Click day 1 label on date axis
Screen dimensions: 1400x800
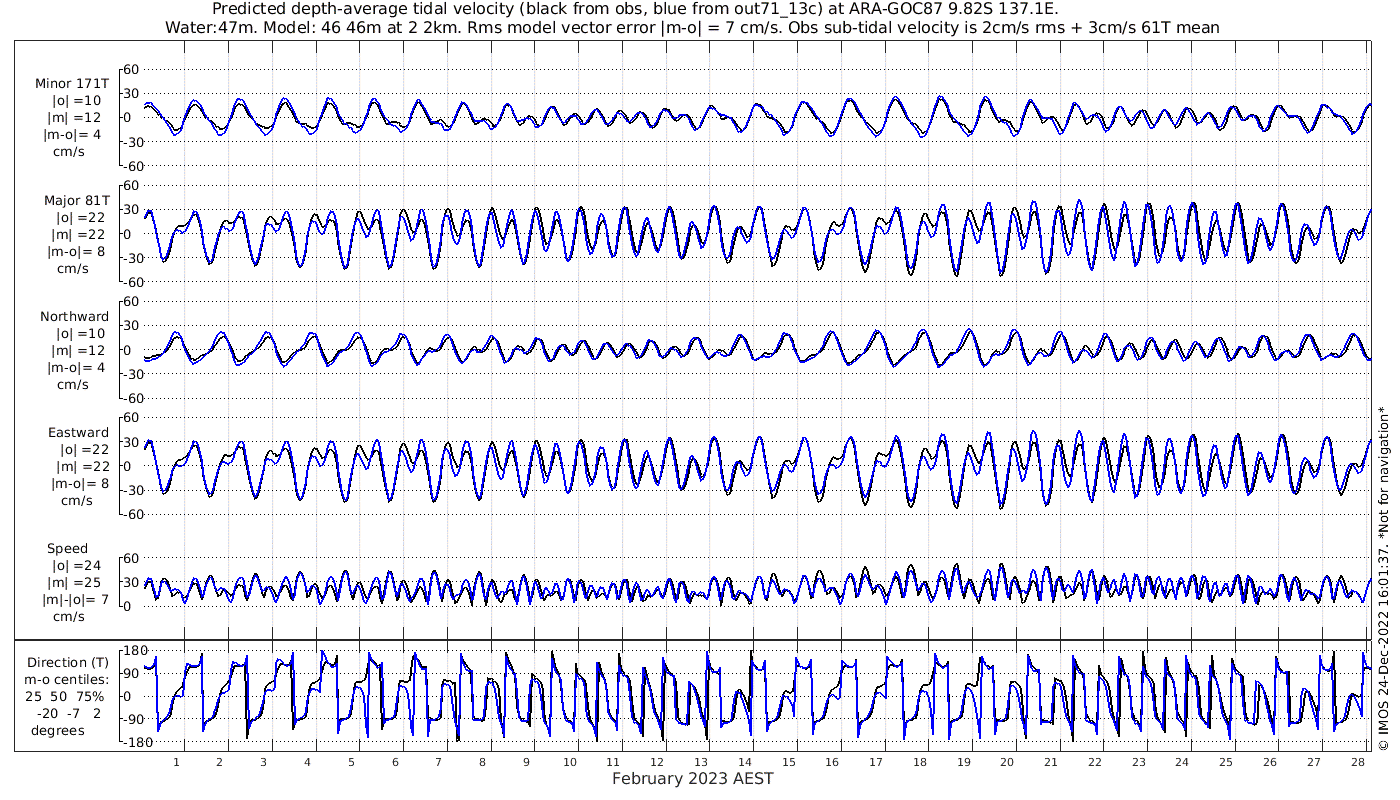click(x=177, y=761)
